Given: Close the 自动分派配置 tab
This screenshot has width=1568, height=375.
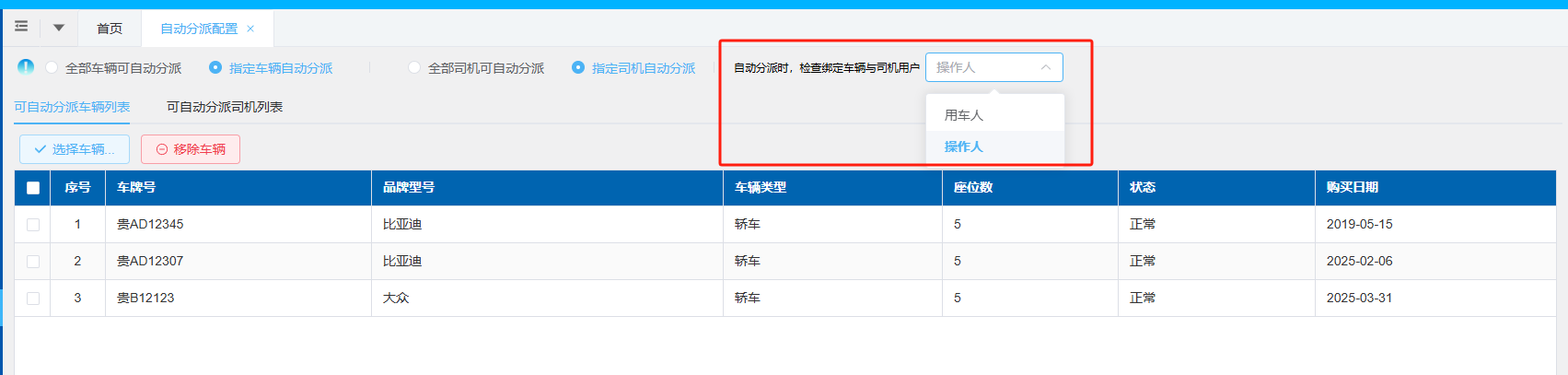Looking at the screenshot, I should pos(250,29).
